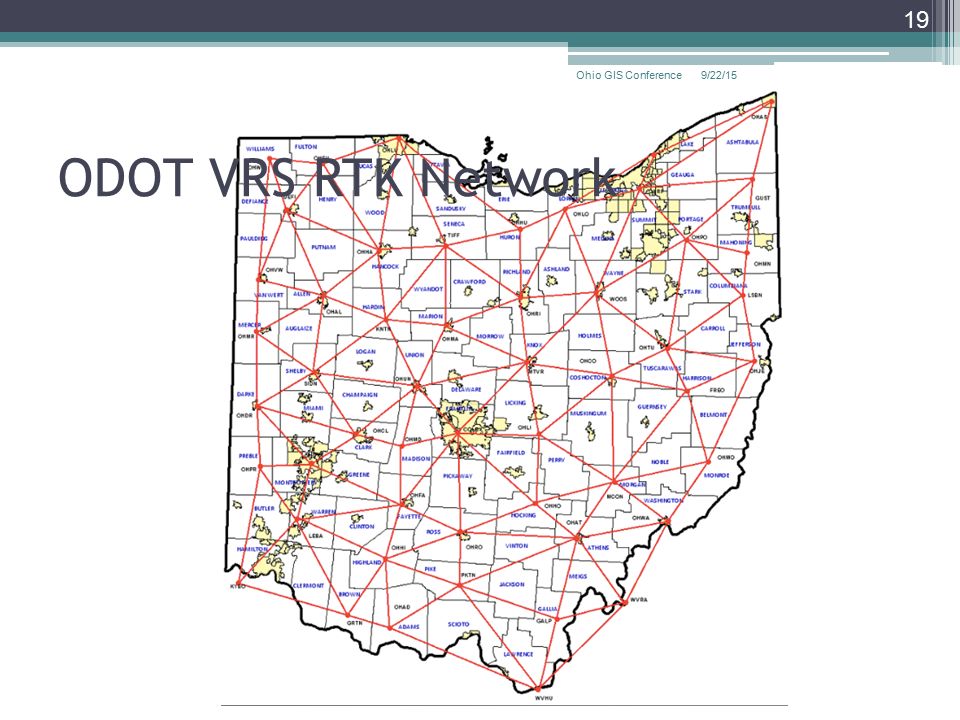Click the HIGHLAND county label
The width and height of the screenshot is (960, 720).
click(x=367, y=563)
